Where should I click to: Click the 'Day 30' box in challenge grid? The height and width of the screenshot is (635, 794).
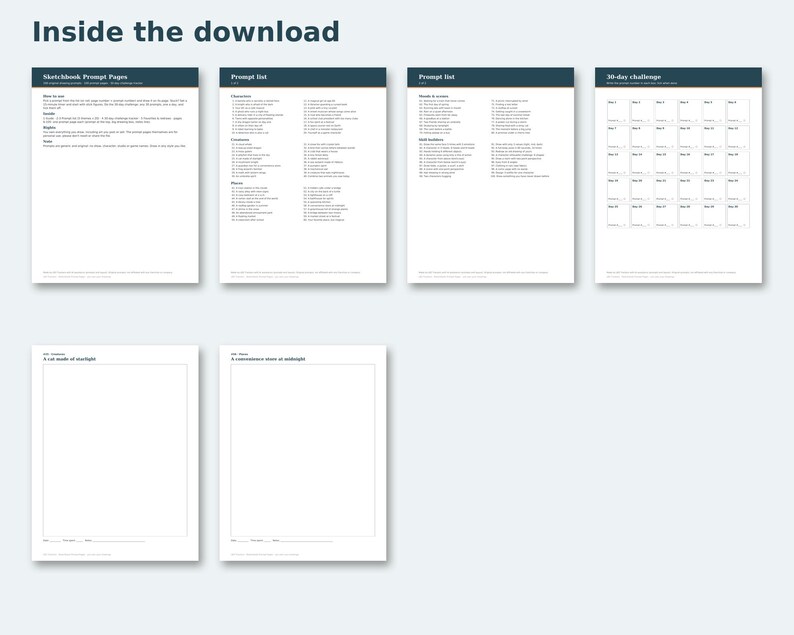(x=738, y=216)
